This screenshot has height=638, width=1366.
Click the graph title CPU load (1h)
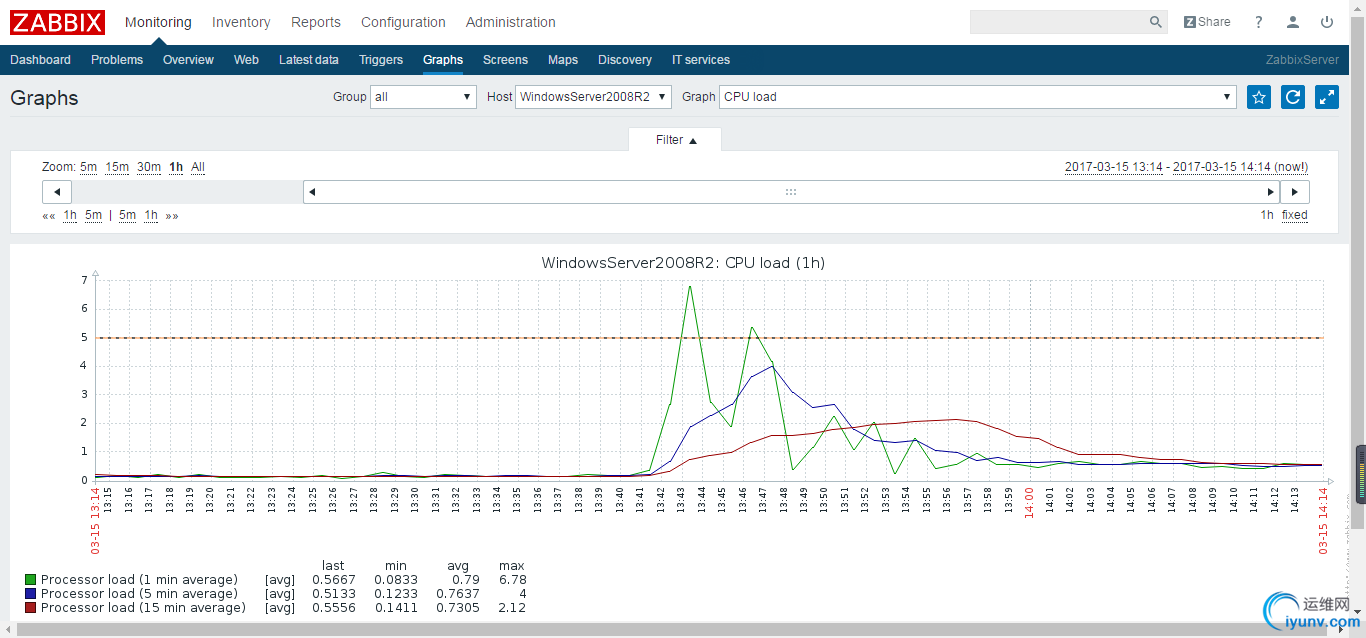point(683,263)
